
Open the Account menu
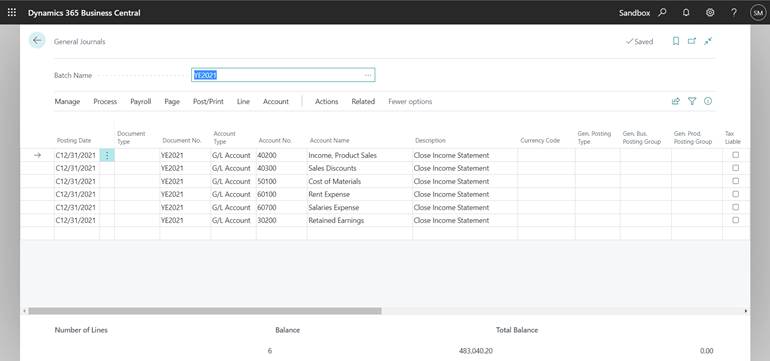tap(276, 101)
